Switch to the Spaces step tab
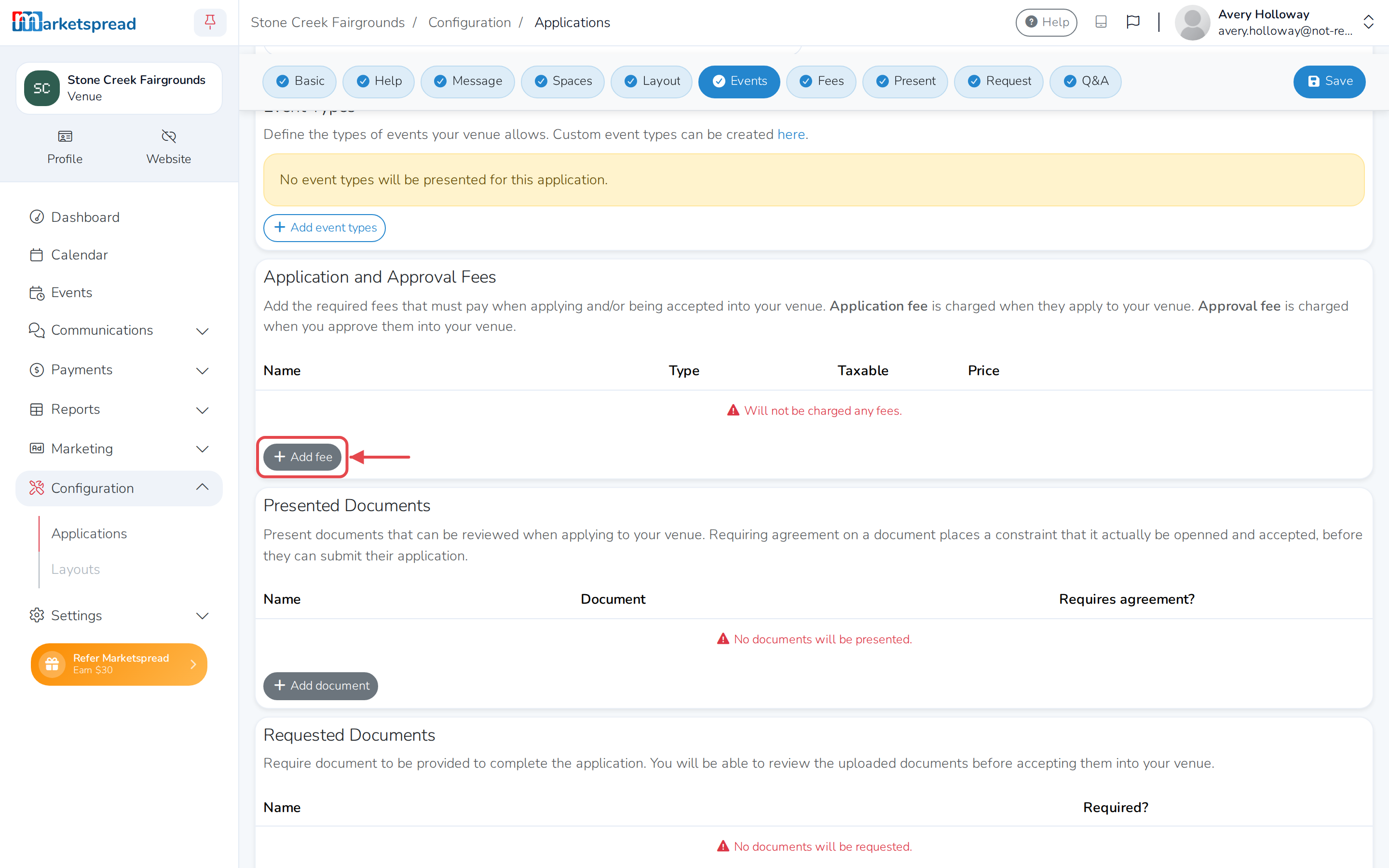Image resolution: width=1389 pixels, height=868 pixels. click(x=562, y=81)
